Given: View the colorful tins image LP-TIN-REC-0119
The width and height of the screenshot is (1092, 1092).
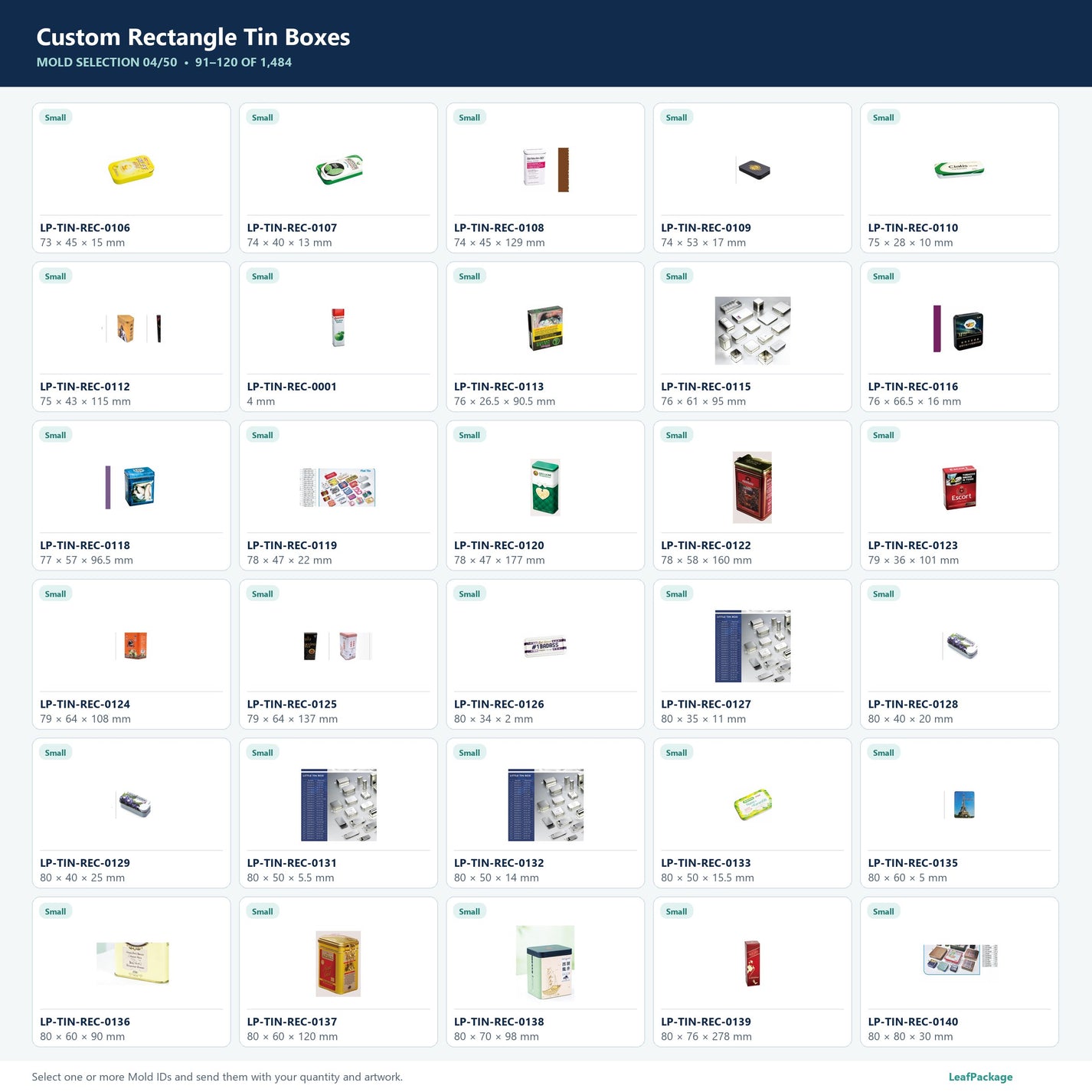Looking at the screenshot, I should 338,487.
